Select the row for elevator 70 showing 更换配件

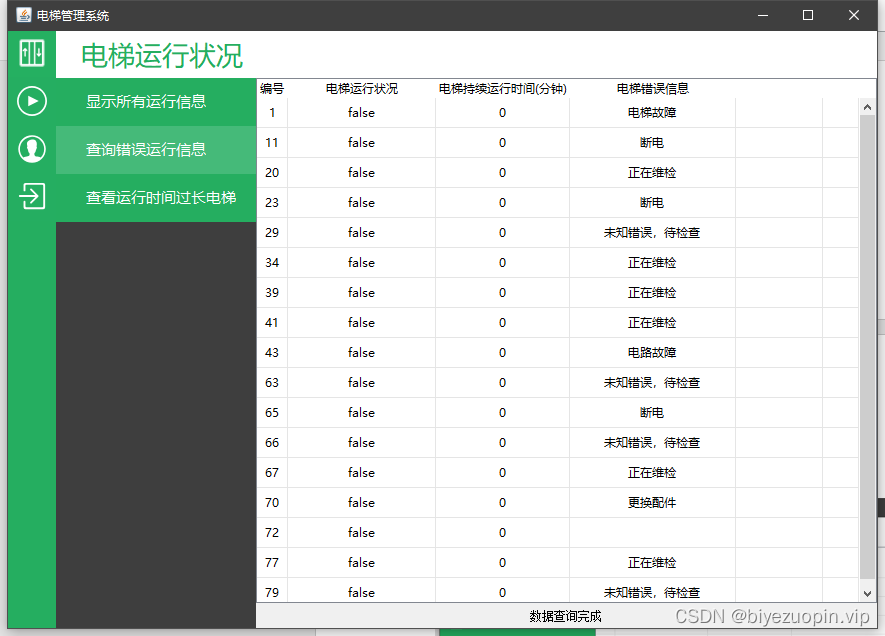(x=500, y=502)
